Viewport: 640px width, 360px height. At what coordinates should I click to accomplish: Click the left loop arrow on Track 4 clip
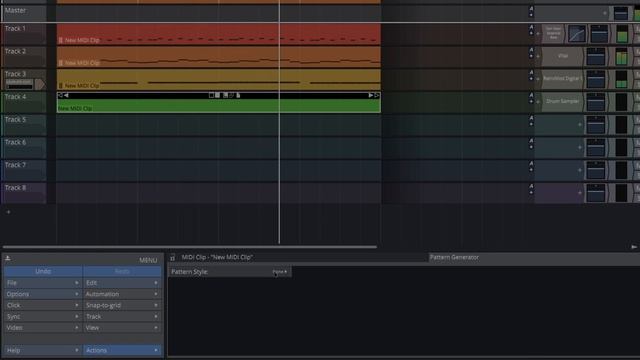tap(66, 96)
